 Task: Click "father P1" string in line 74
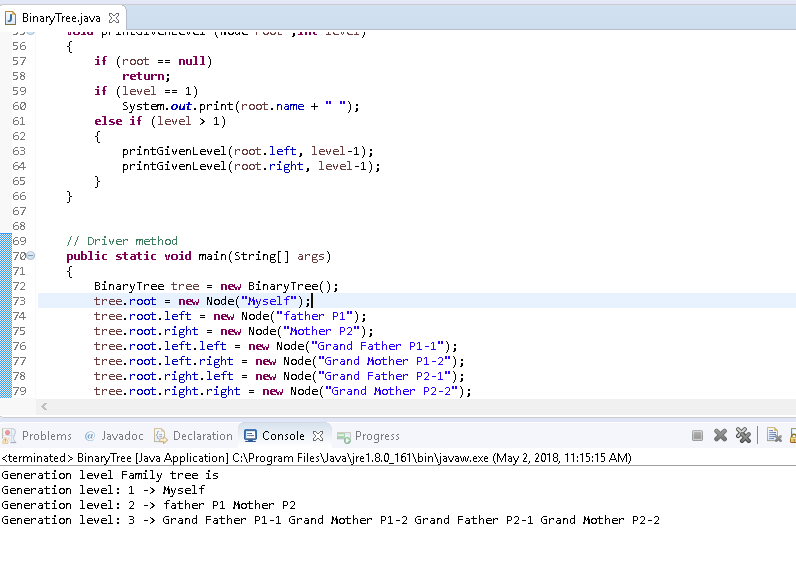point(314,316)
